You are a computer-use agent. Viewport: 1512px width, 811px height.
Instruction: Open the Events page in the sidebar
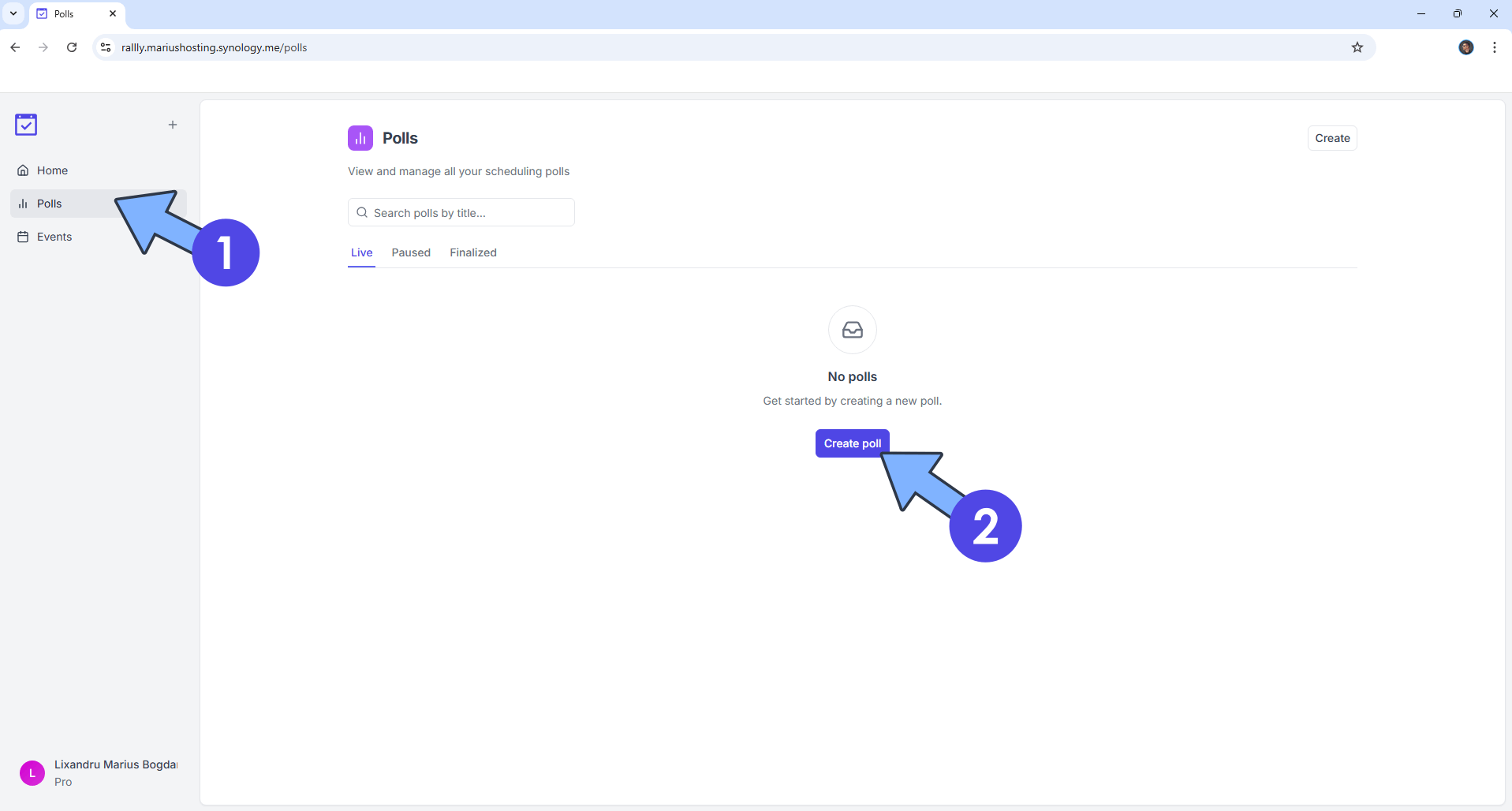click(54, 237)
